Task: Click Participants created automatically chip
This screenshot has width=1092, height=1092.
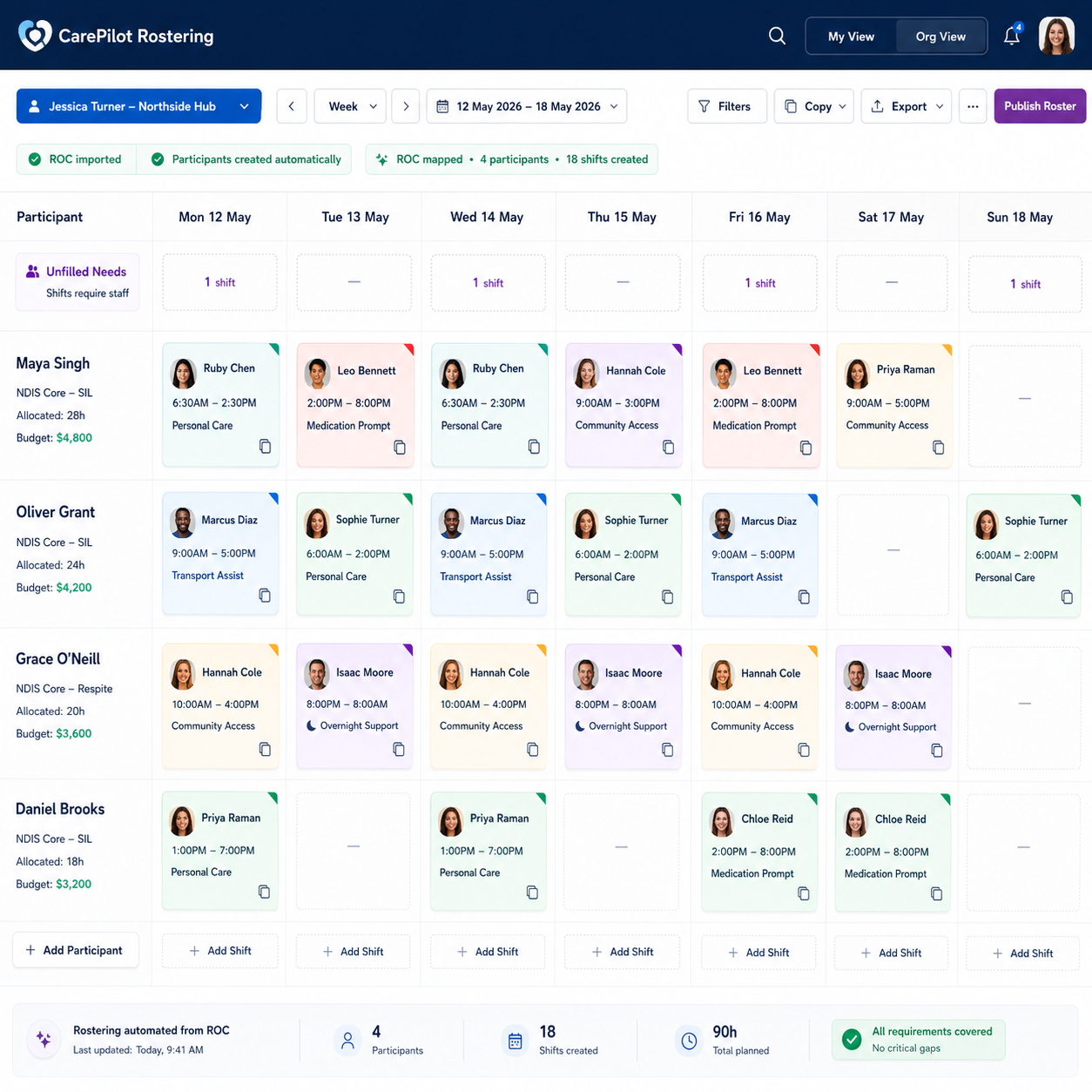Action: point(245,159)
